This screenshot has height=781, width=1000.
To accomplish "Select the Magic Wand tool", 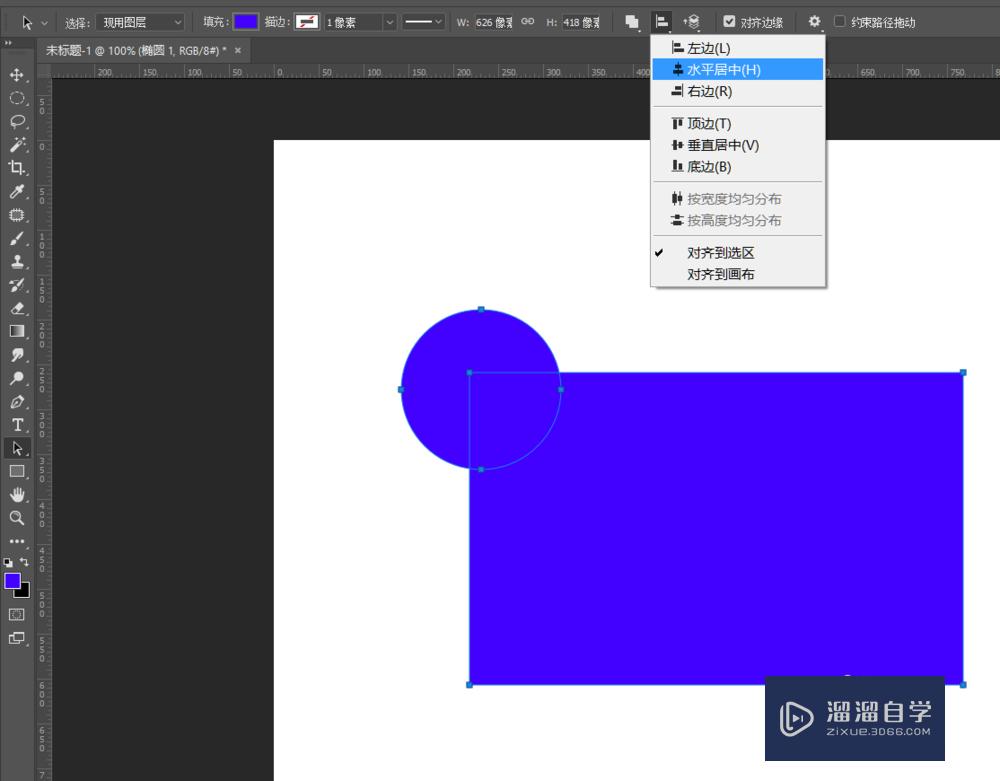I will 17,144.
